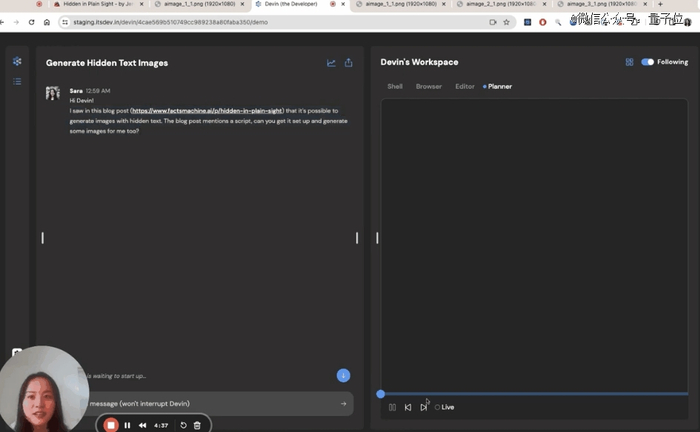Toggle the Live mode indicator
The image size is (700, 432).
click(444, 407)
